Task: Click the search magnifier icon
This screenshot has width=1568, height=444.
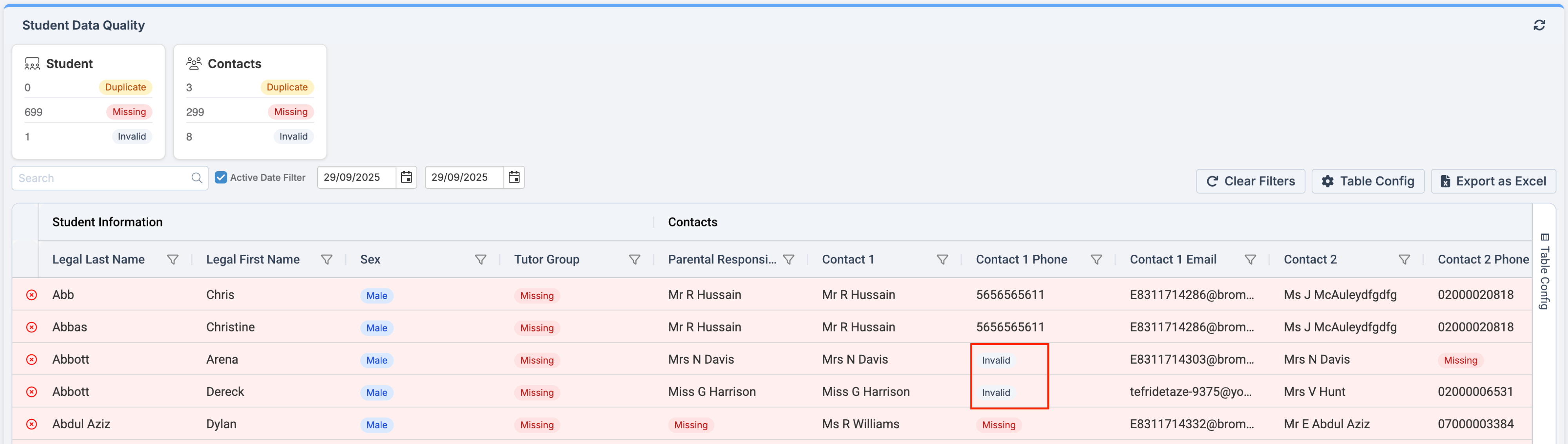Action: click(197, 178)
